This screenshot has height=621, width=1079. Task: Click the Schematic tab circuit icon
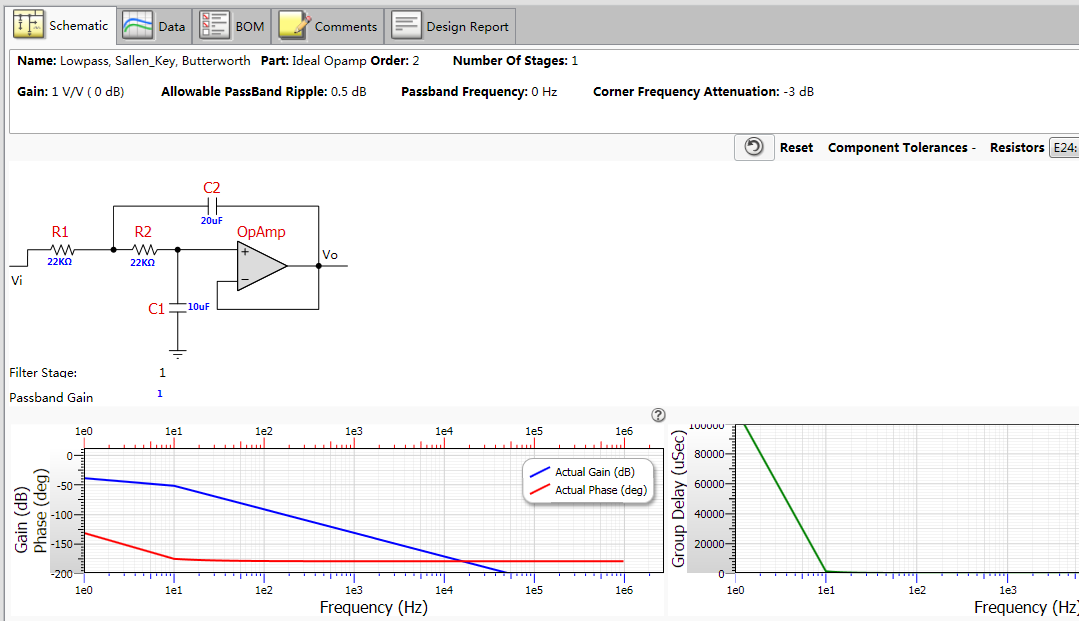pos(28,24)
